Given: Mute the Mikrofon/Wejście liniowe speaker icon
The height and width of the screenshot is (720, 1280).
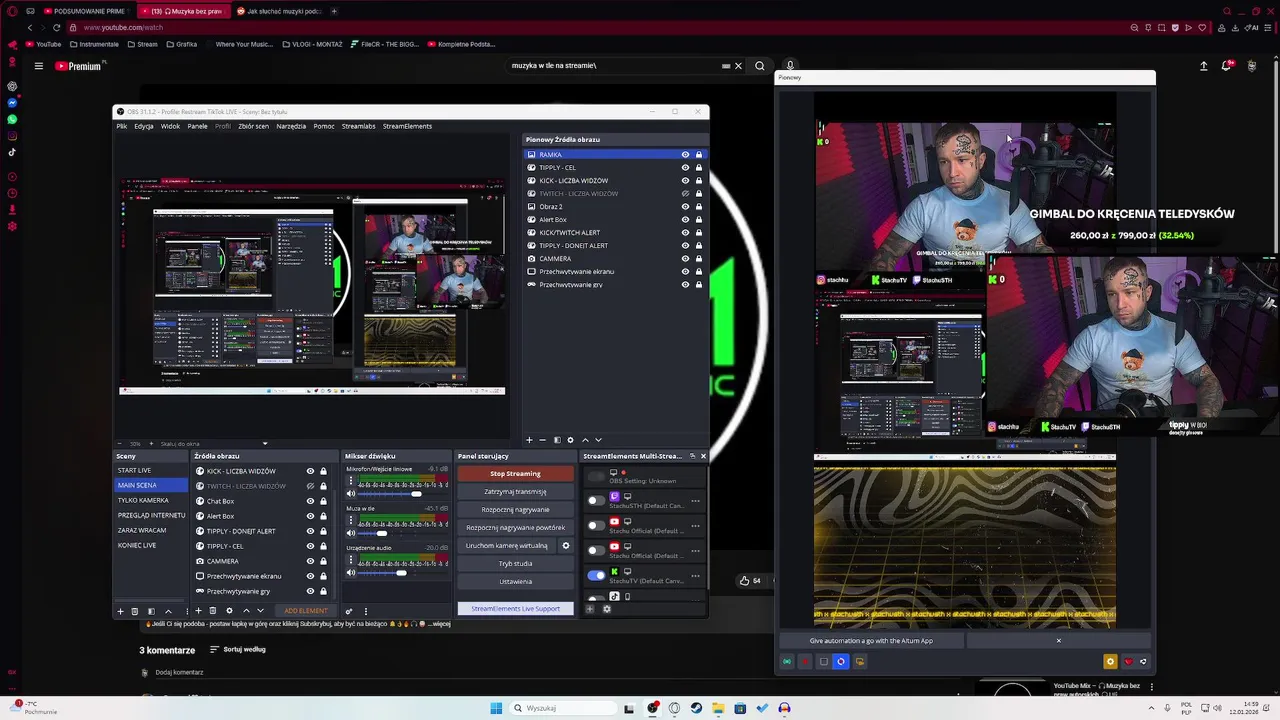Looking at the screenshot, I should click(351, 494).
